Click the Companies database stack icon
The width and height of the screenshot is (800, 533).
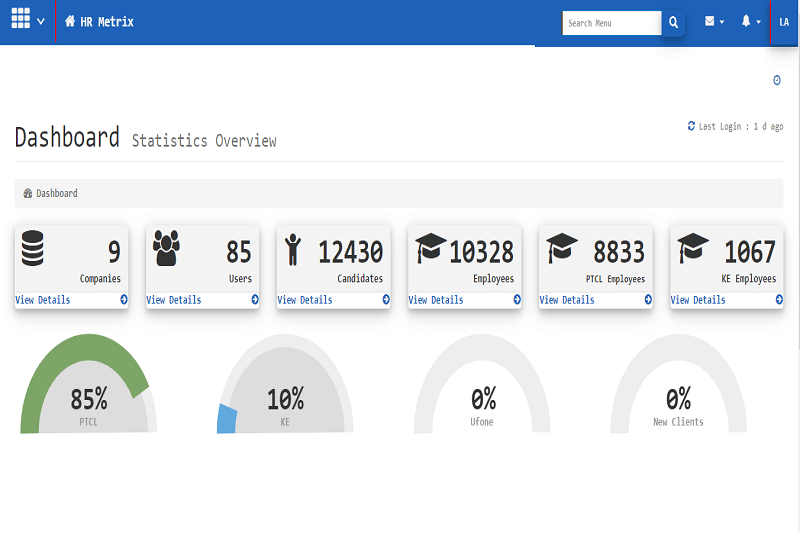[32, 248]
